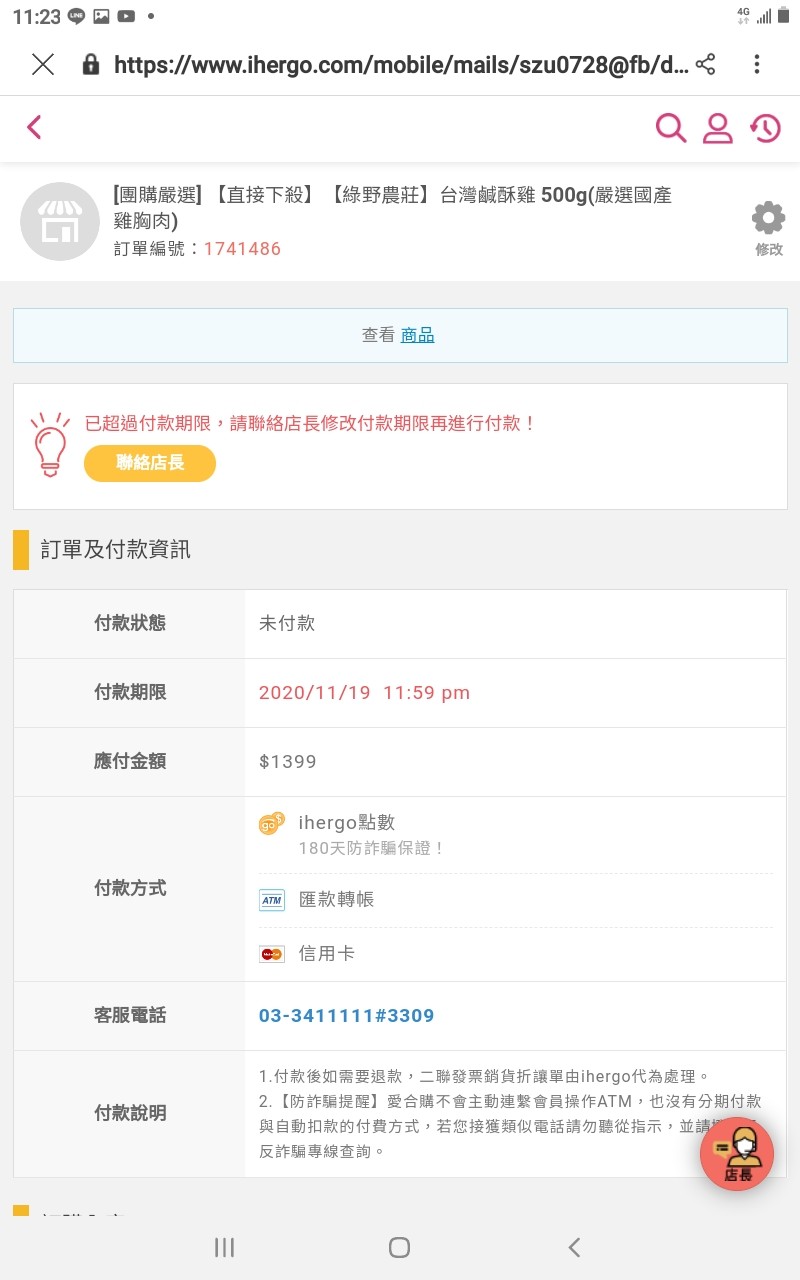This screenshot has height=1280, width=800.
Task: Open the 商品 product link
Action: [417, 336]
